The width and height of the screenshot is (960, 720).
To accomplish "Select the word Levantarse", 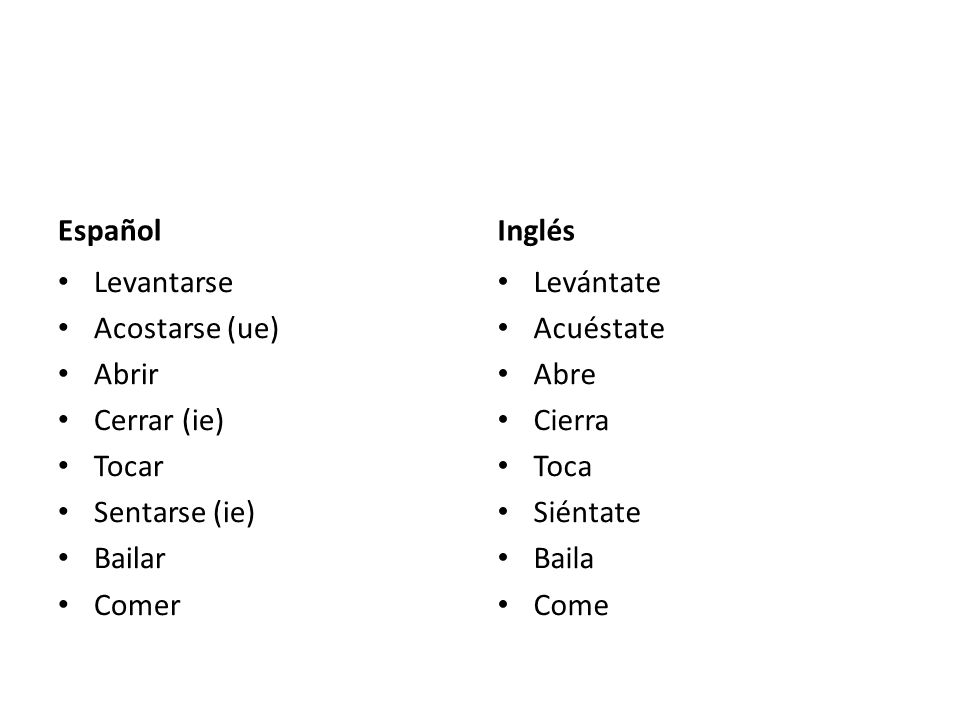I will (x=163, y=283).
